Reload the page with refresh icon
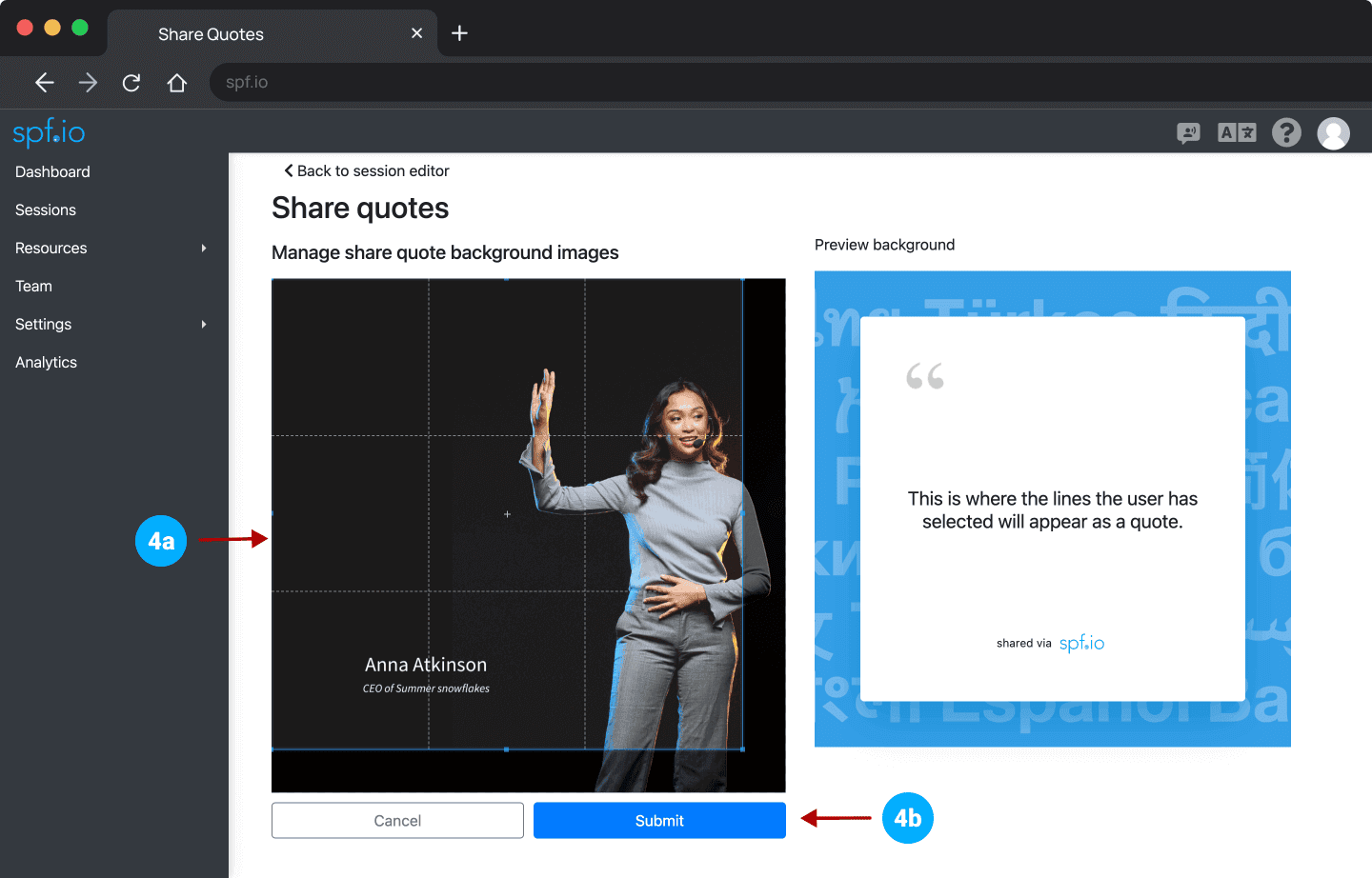1372x878 pixels. pyautogui.click(x=131, y=83)
